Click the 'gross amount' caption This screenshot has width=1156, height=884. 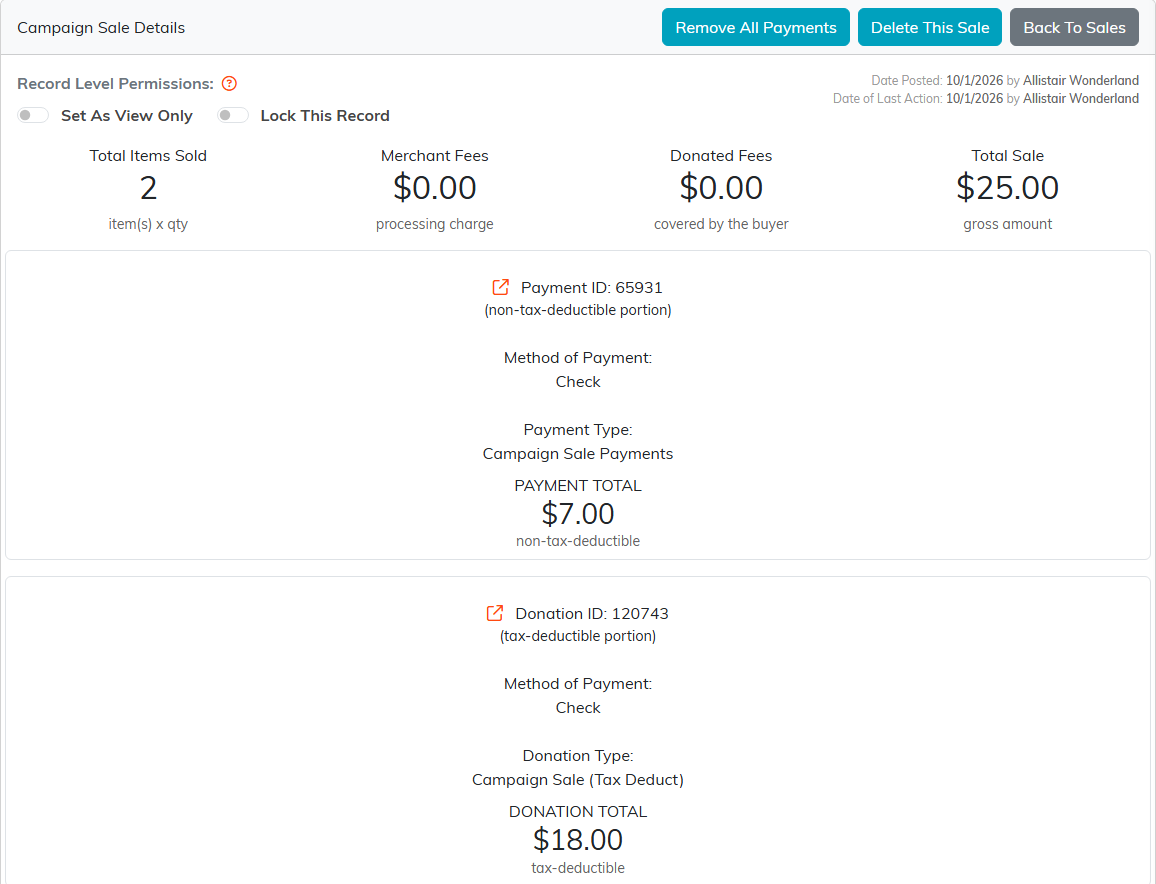pos(1007,223)
